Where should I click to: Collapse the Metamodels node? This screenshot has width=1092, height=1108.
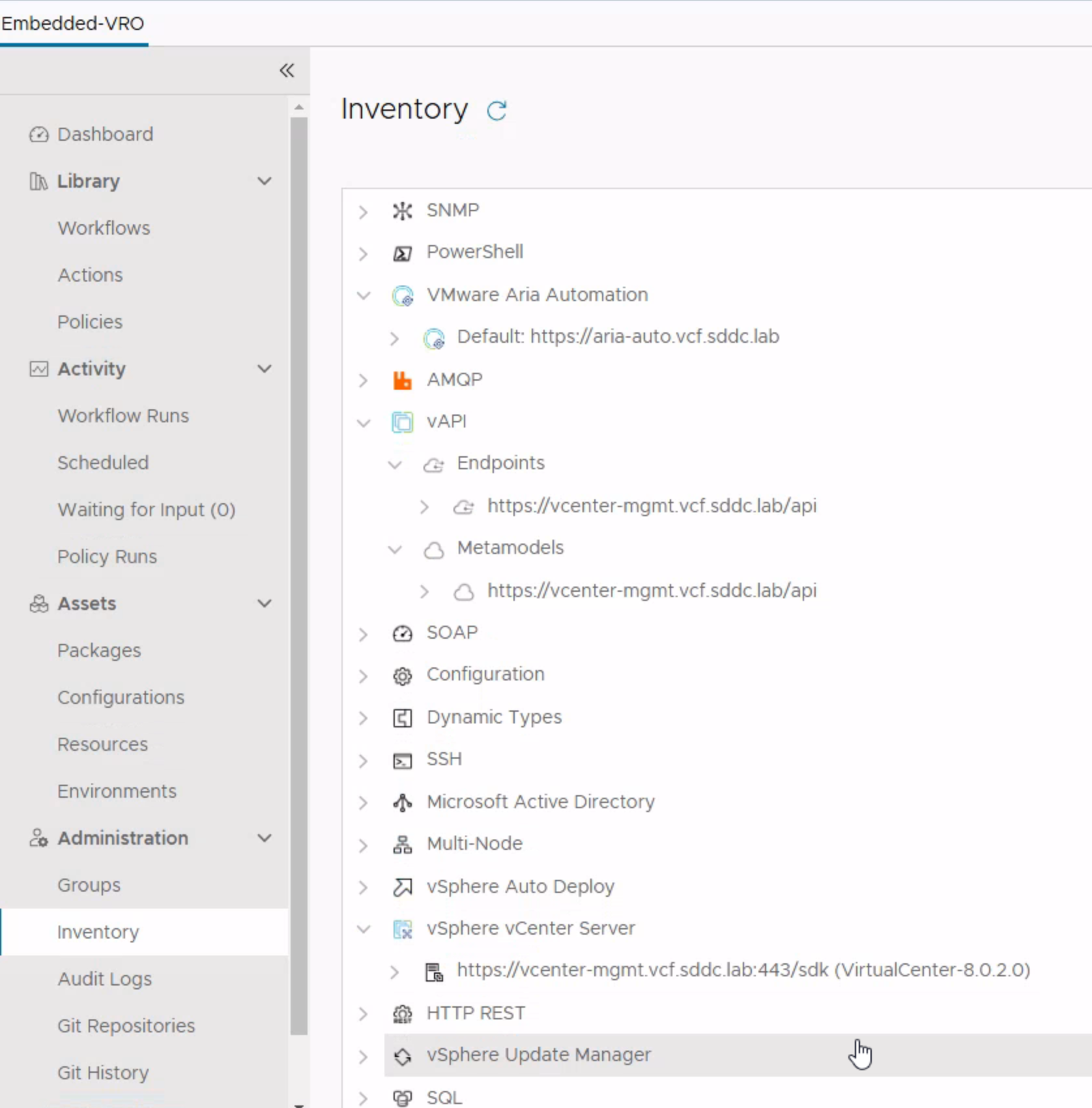click(394, 549)
